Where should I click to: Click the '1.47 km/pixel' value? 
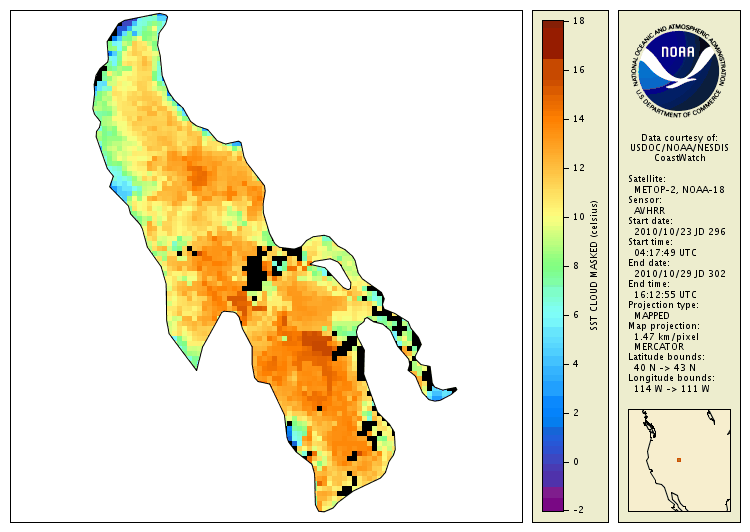pyautogui.click(x=666, y=337)
